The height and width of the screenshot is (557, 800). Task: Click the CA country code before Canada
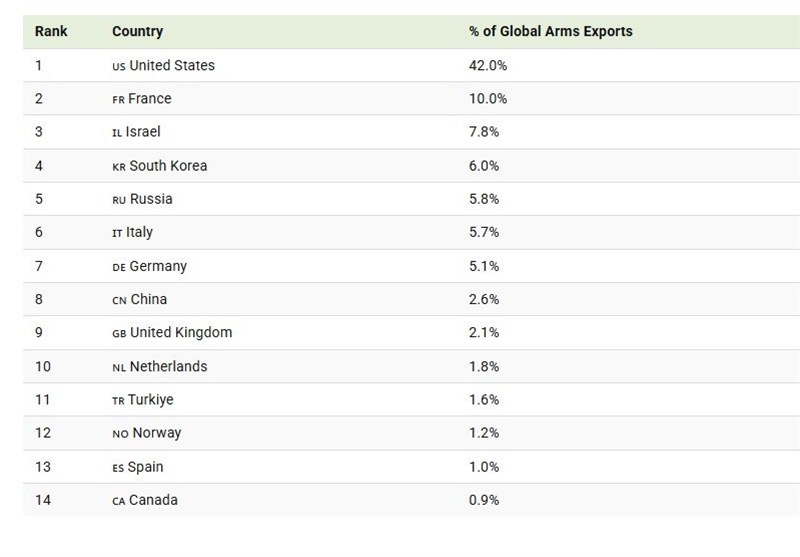pyautogui.click(x=118, y=501)
